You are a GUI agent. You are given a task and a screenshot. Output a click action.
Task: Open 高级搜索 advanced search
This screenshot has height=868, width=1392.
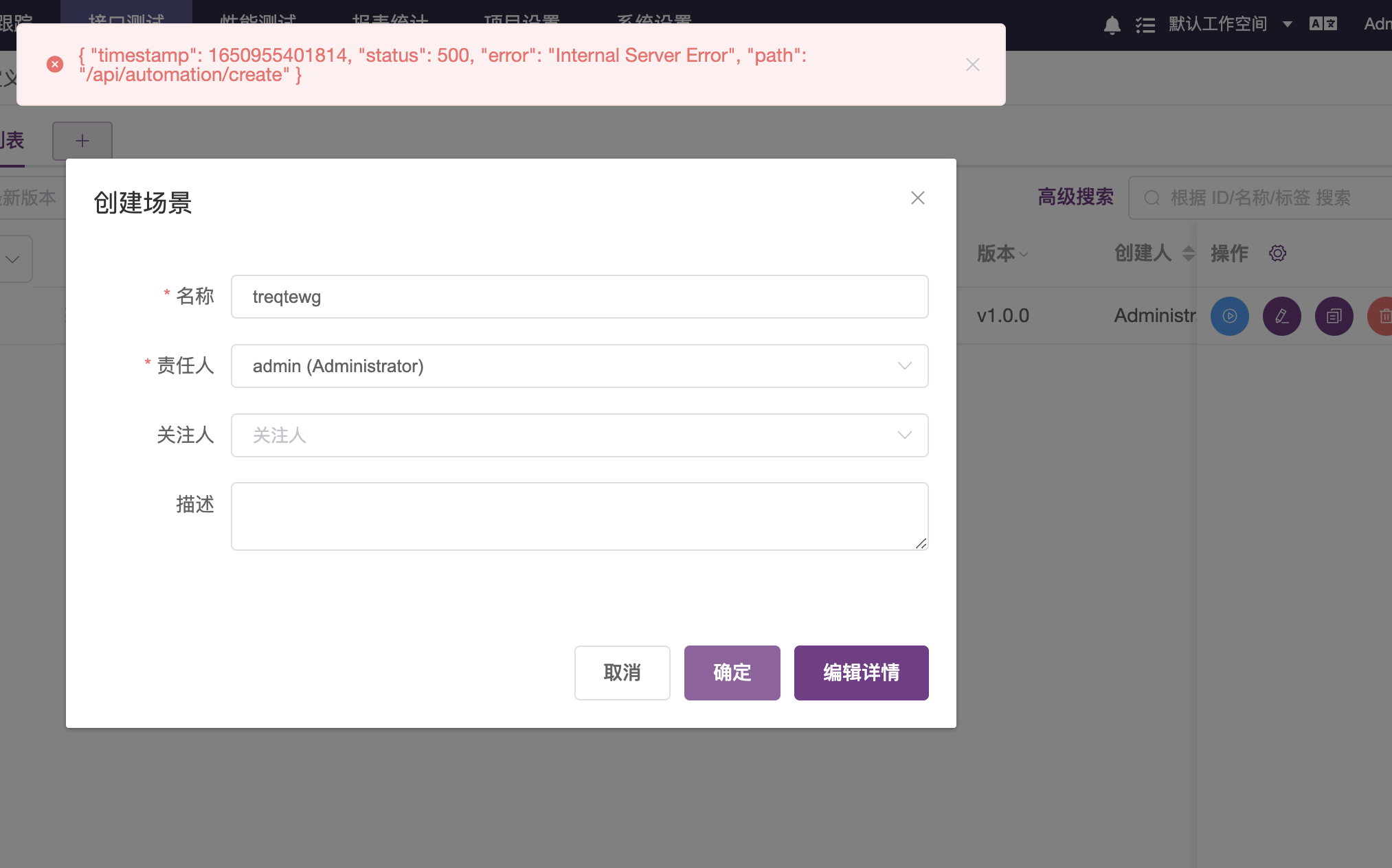click(x=1075, y=197)
